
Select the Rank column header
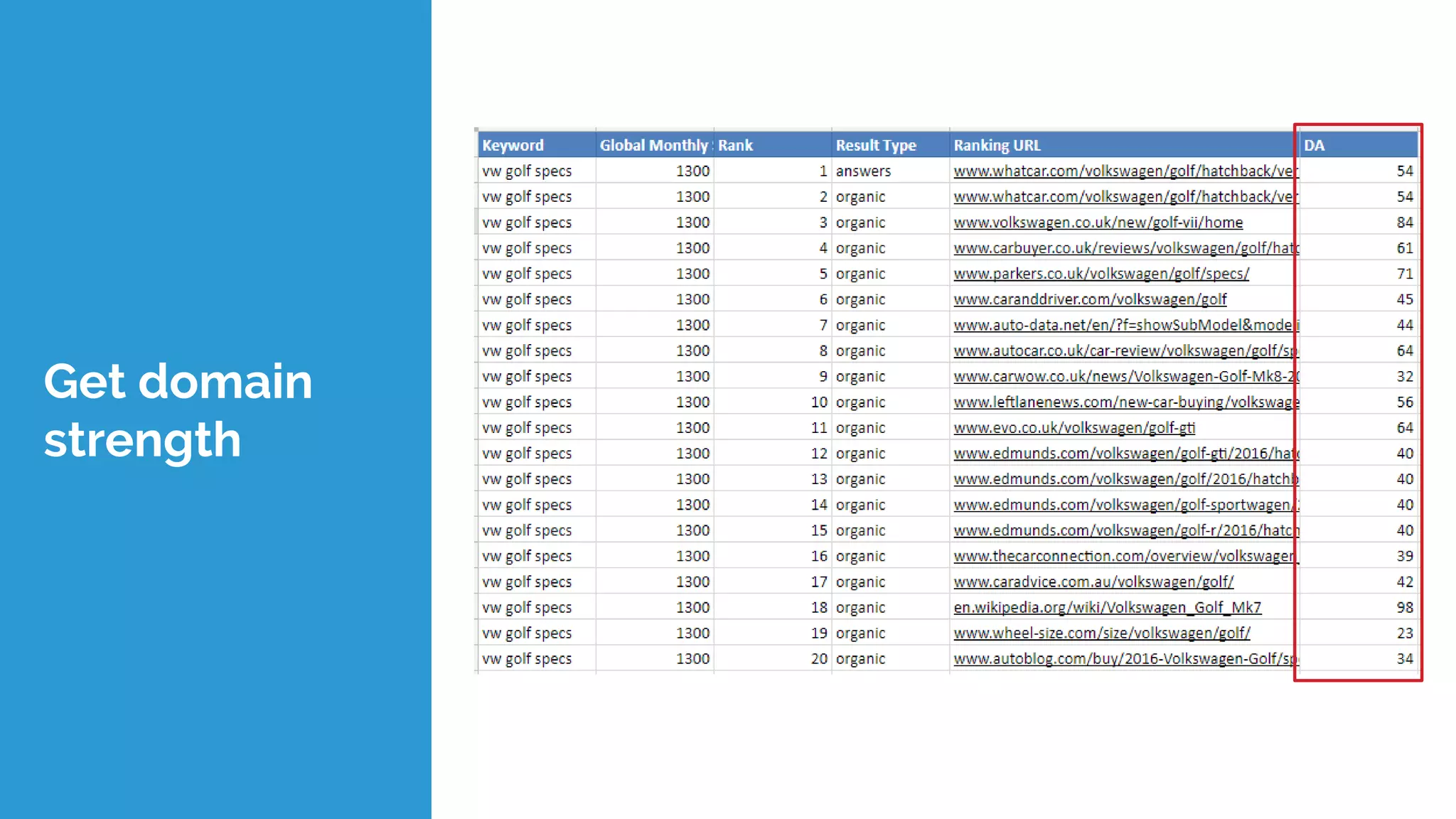(x=773, y=145)
